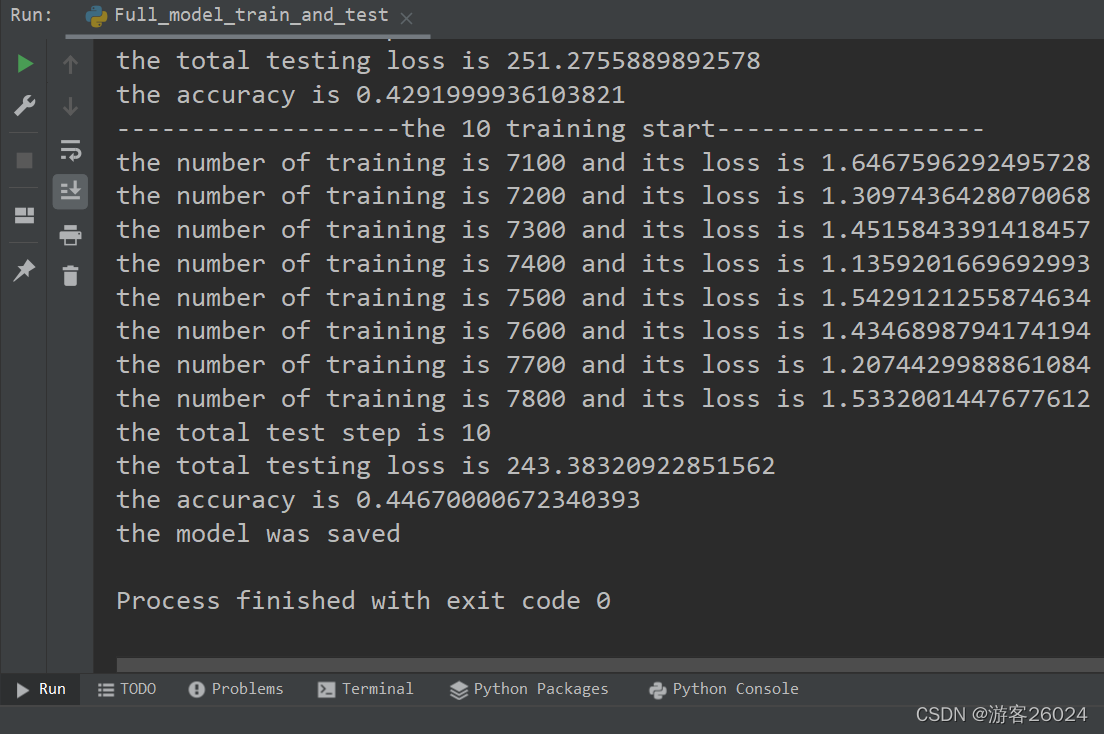1104x734 pixels.
Task: Open the Python Packages tool window
Action: (x=529, y=689)
